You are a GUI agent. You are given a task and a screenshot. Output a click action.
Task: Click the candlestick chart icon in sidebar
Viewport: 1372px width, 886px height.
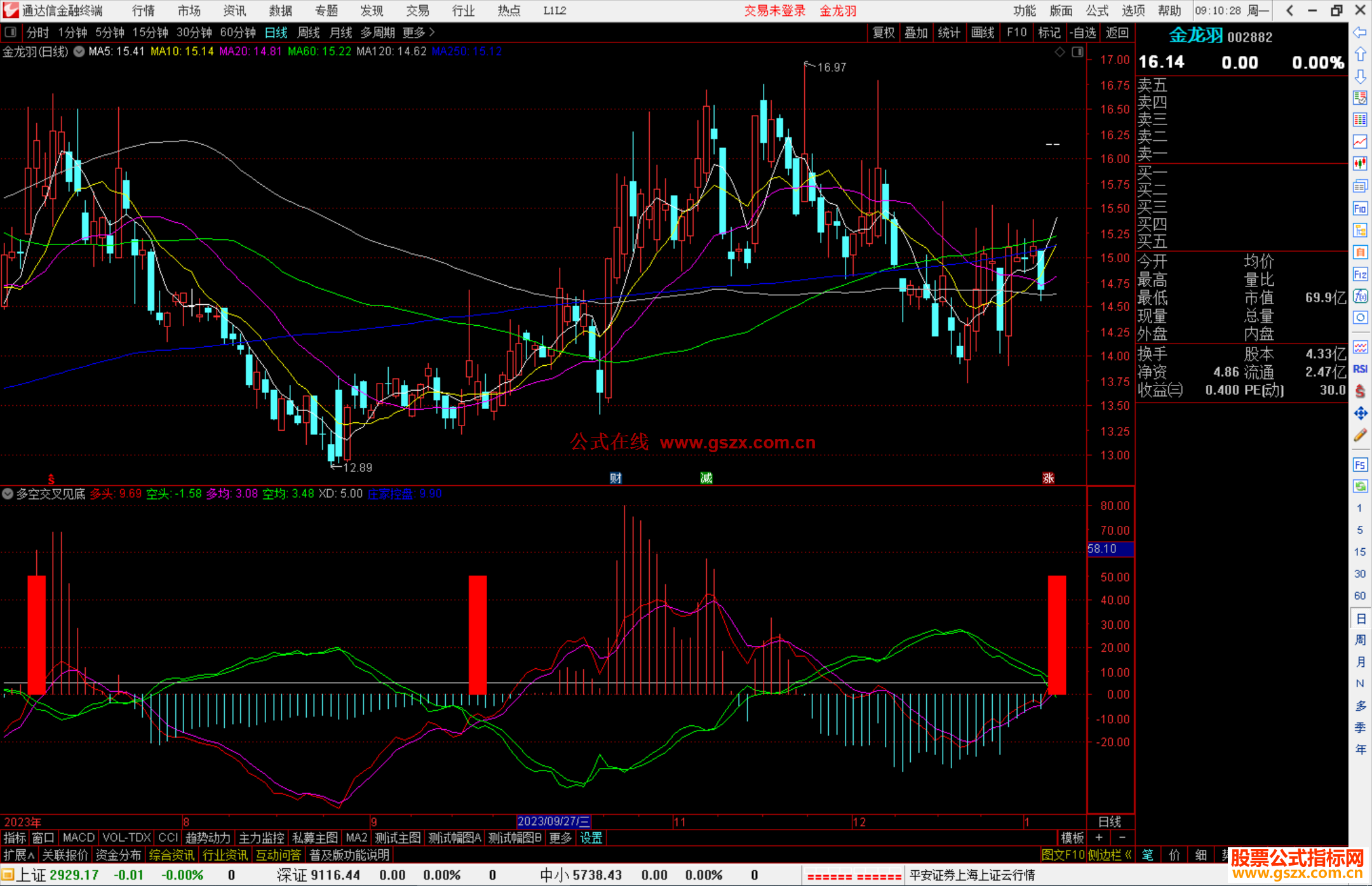click(x=1360, y=163)
